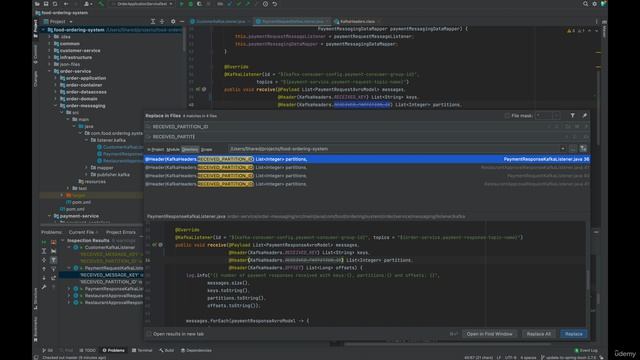Image resolution: width=640 pixels, height=360 pixels.
Task: Expand PaymentResponseKafkaListener inspection node
Action: pyautogui.click(x=69, y=289)
